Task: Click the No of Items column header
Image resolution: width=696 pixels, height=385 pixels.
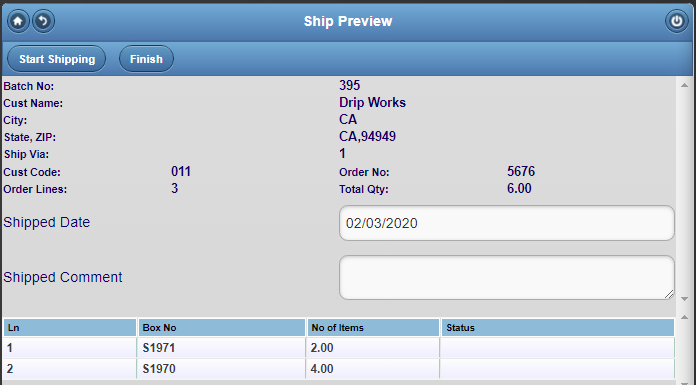Action: 373,328
